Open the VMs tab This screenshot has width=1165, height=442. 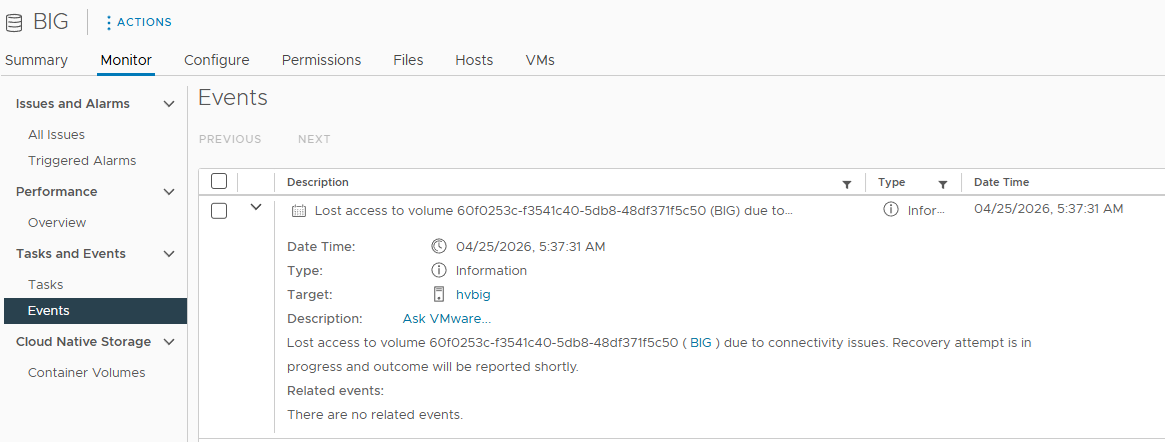[540, 60]
